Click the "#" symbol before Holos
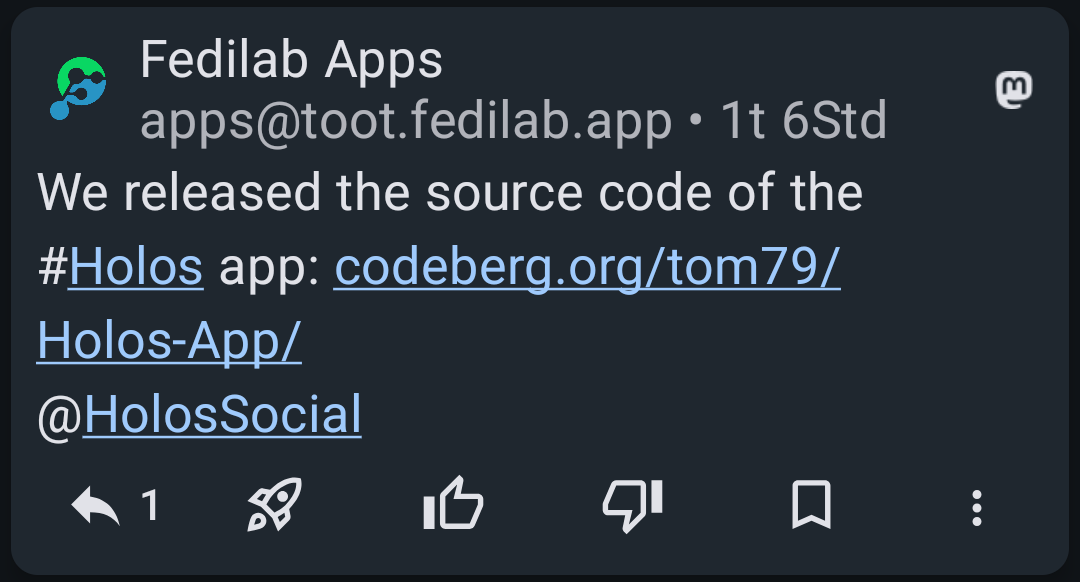The width and height of the screenshot is (1080, 582). pyautogui.click(x=52, y=267)
